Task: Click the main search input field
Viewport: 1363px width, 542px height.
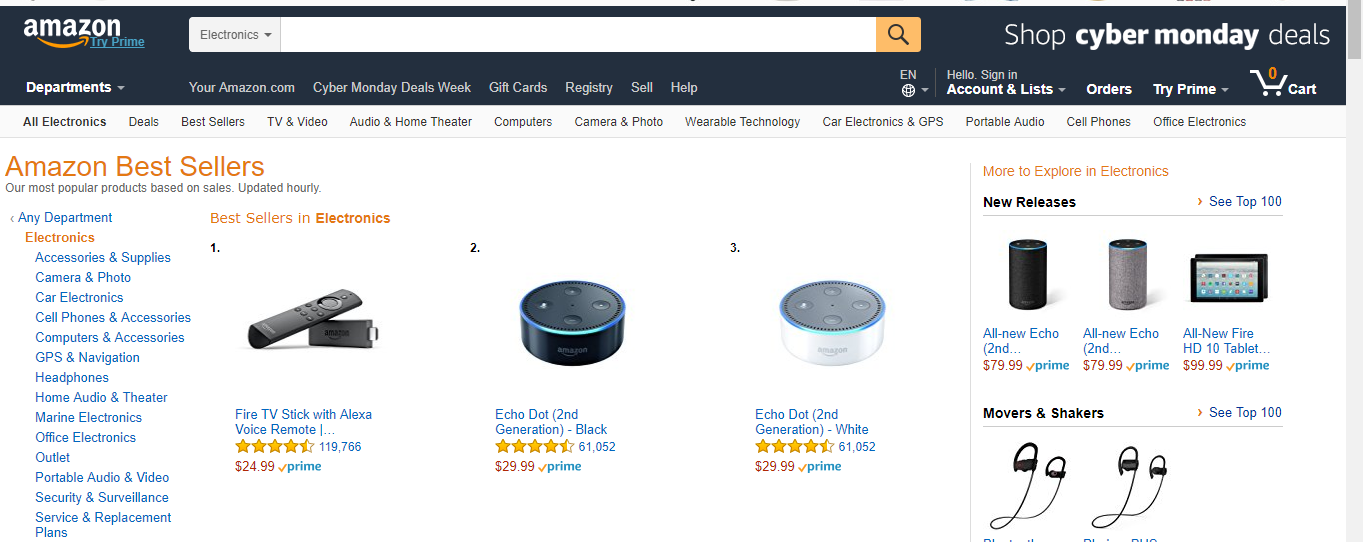Action: tap(578, 35)
